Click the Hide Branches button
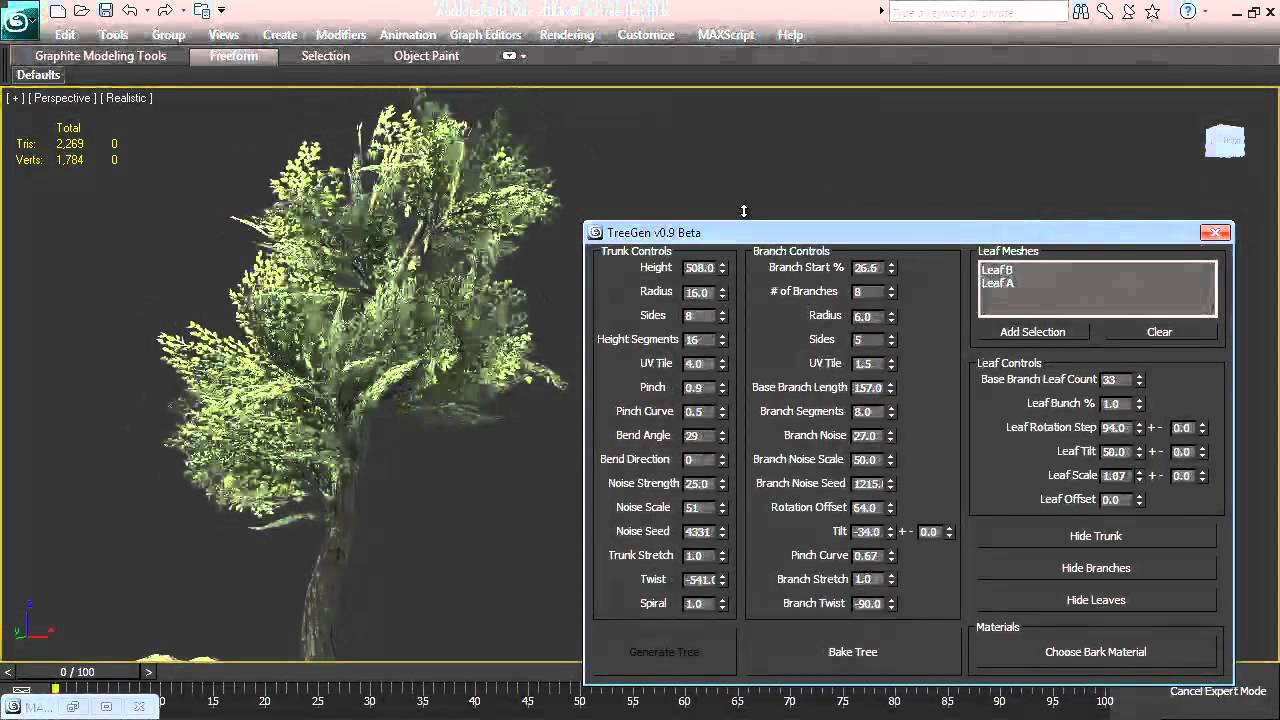The width and height of the screenshot is (1280, 720). coord(1096,568)
